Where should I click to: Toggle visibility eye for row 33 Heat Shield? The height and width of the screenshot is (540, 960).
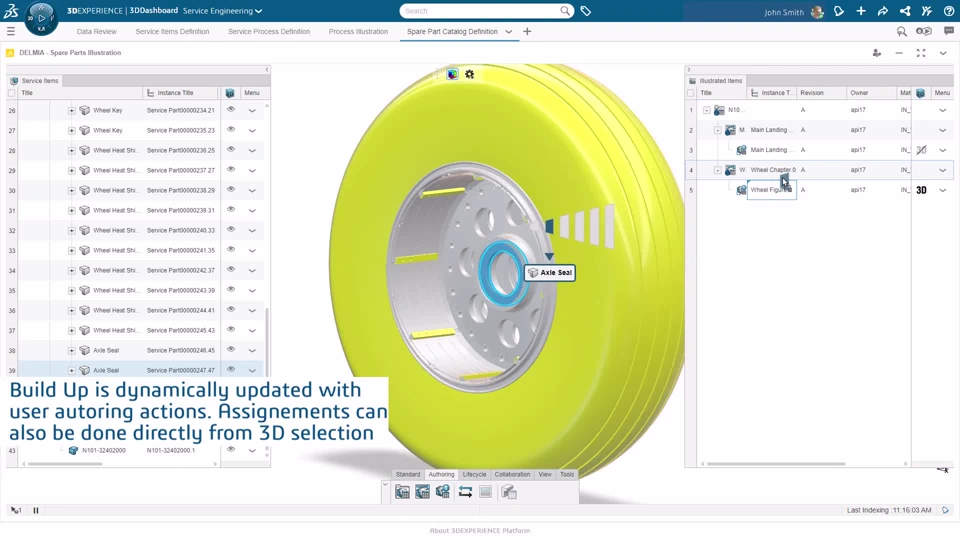(x=231, y=250)
